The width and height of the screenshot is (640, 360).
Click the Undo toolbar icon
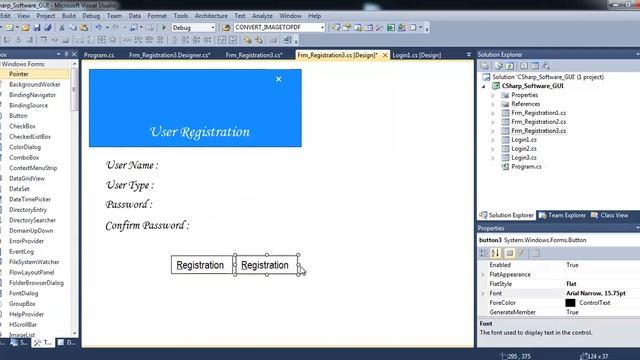98,28
